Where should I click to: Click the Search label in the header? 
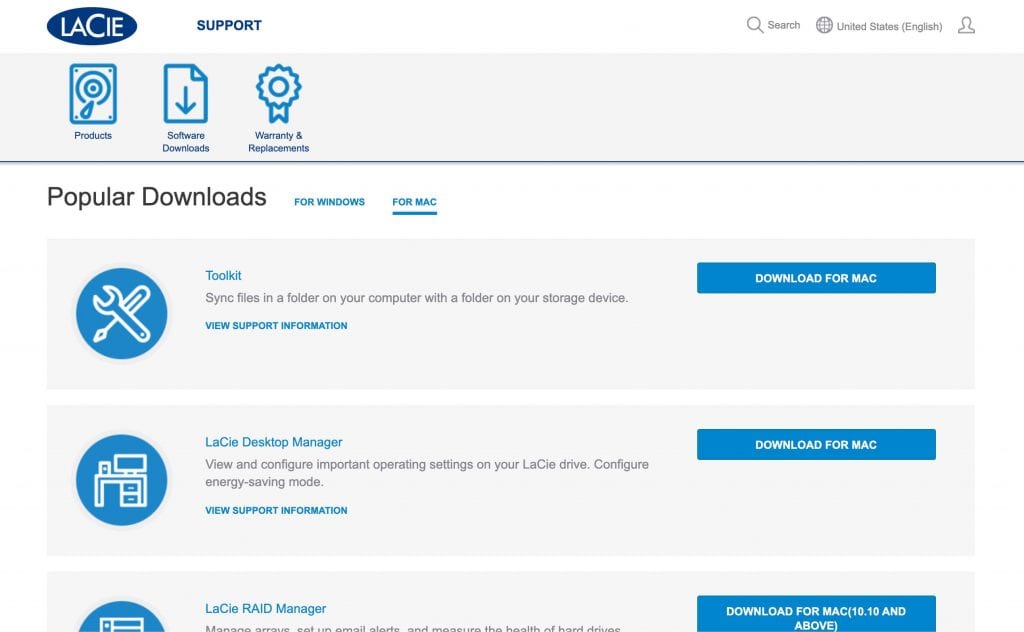784,25
